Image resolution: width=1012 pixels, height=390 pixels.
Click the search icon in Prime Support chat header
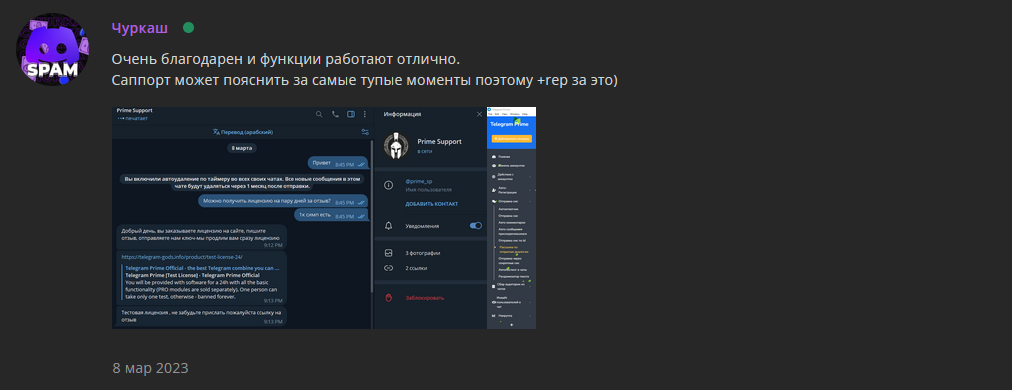coord(319,114)
